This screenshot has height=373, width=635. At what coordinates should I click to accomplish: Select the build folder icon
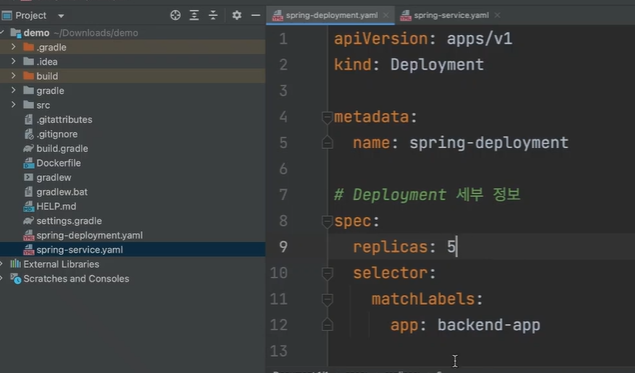(x=28, y=76)
